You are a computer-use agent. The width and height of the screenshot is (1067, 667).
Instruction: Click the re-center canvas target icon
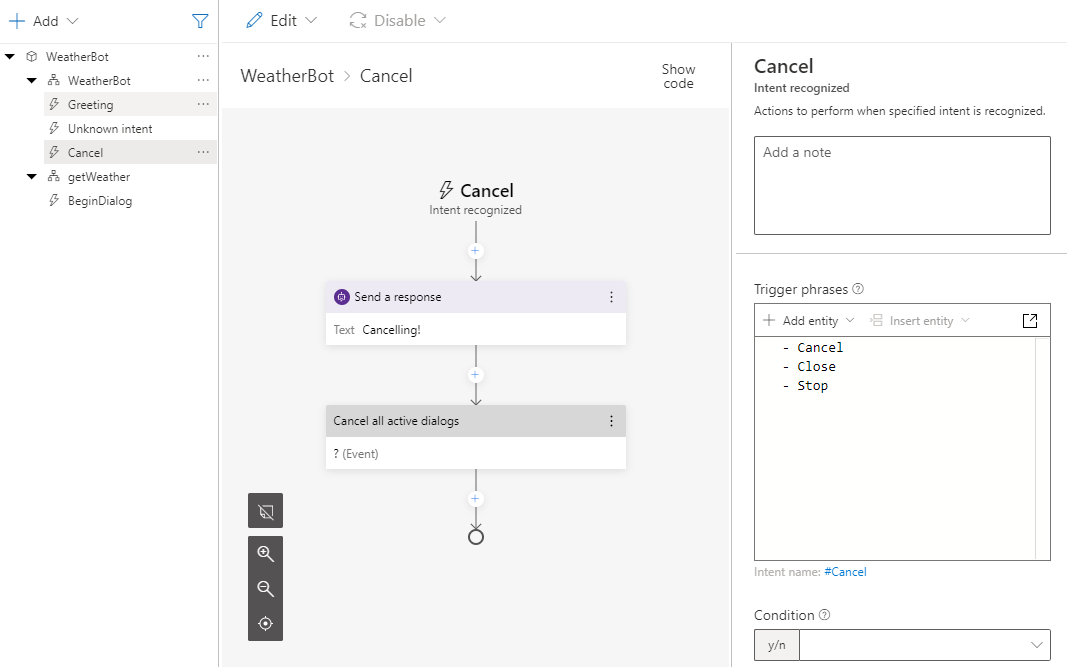266,624
